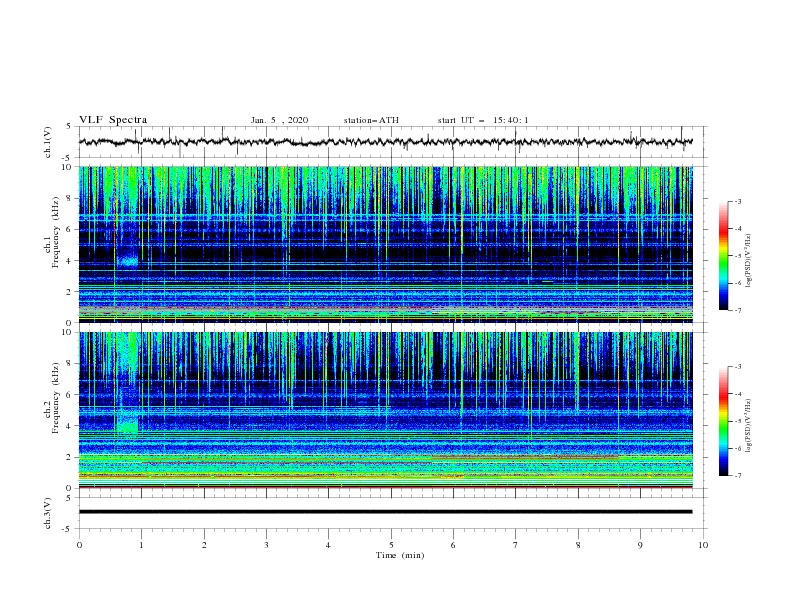Click the ch.1 voltage waveform trace
This screenshot has width=792, height=612.
[385, 142]
